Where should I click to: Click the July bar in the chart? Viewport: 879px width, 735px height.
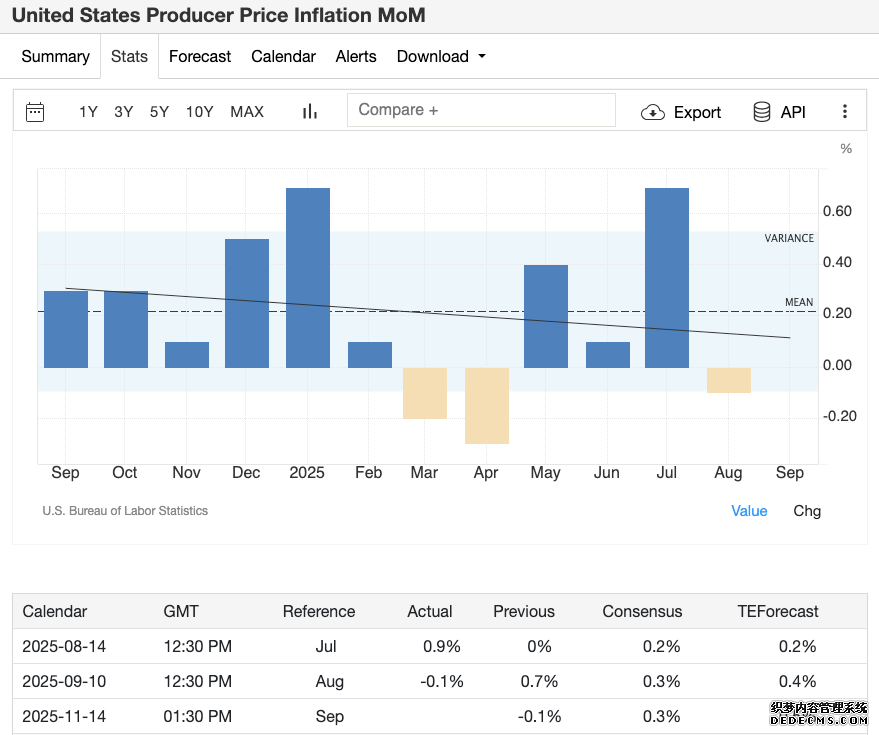pyautogui.click(x=667, y=278)
